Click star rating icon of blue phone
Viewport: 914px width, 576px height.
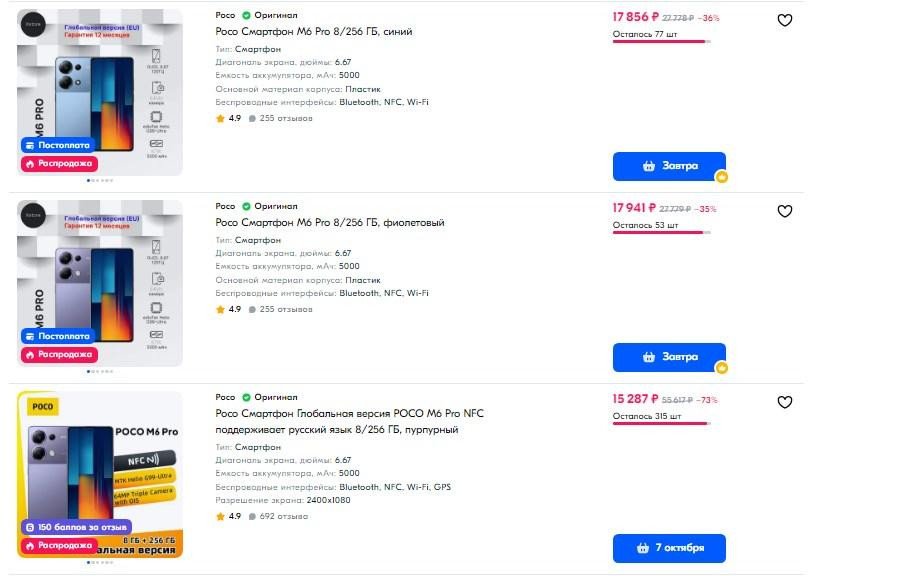221,118
